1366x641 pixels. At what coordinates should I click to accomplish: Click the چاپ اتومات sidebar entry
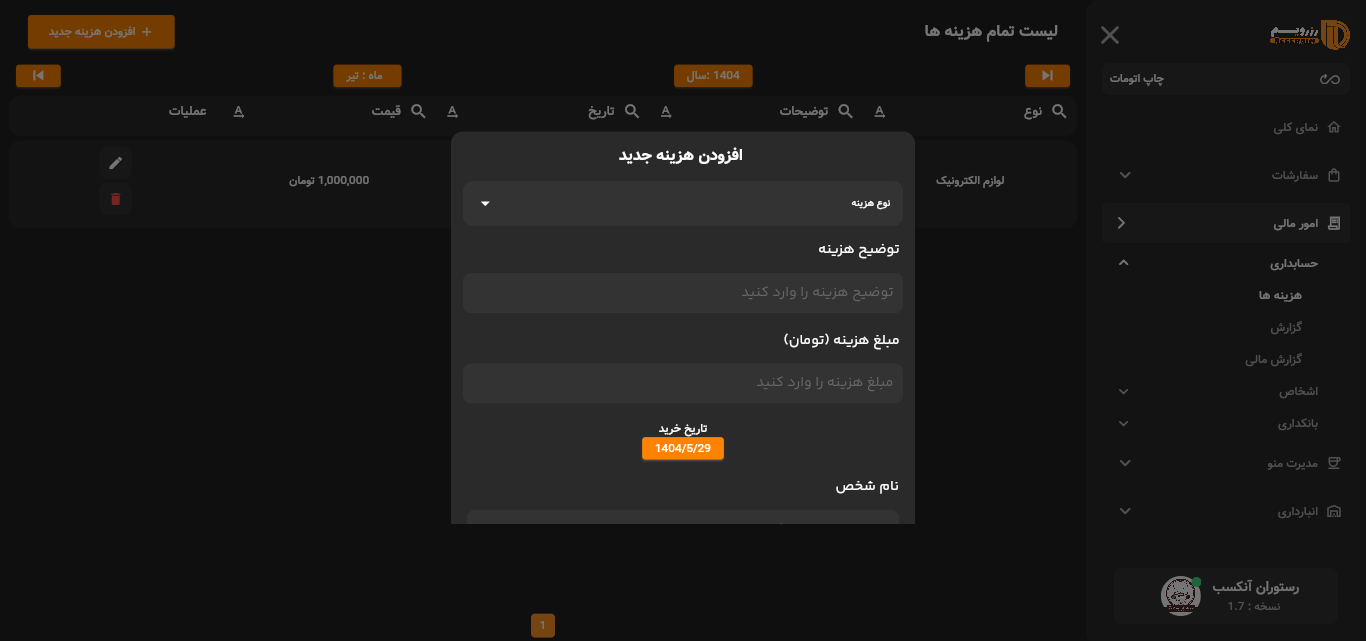(x=1226, y=79)
